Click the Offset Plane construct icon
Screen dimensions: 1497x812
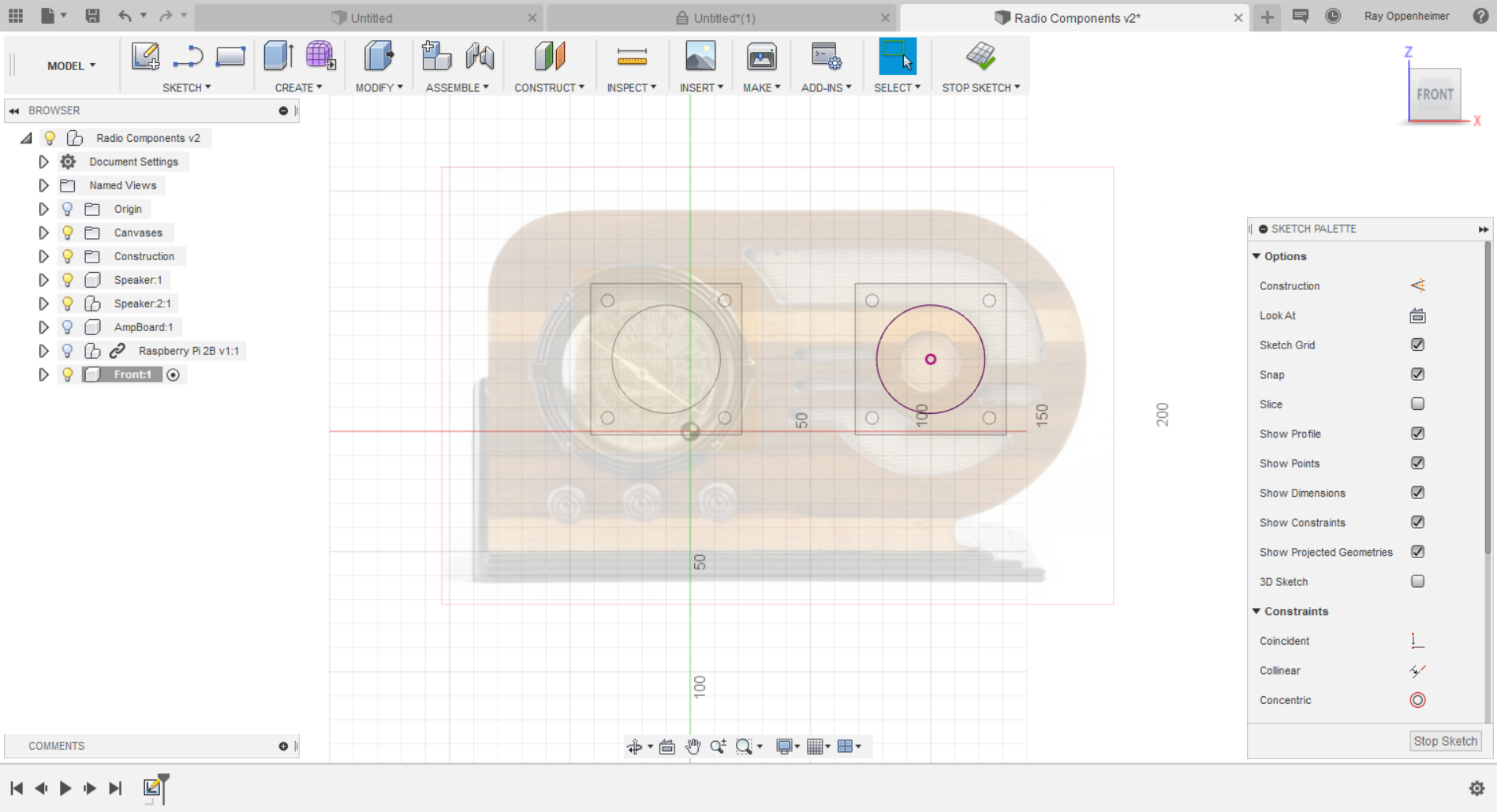click(x=550, y=56)
